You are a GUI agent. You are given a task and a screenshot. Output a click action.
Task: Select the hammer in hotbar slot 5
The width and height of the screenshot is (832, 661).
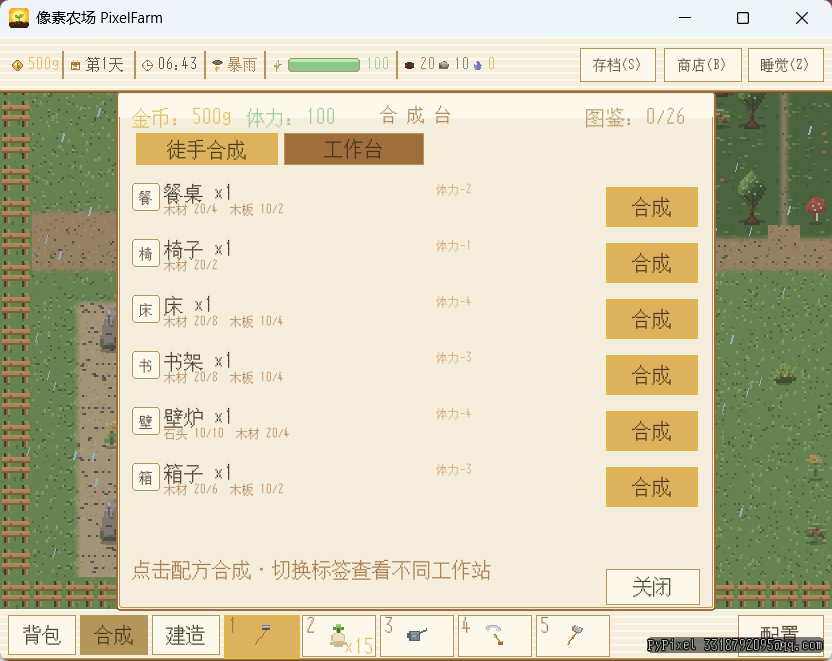[573, 636]
